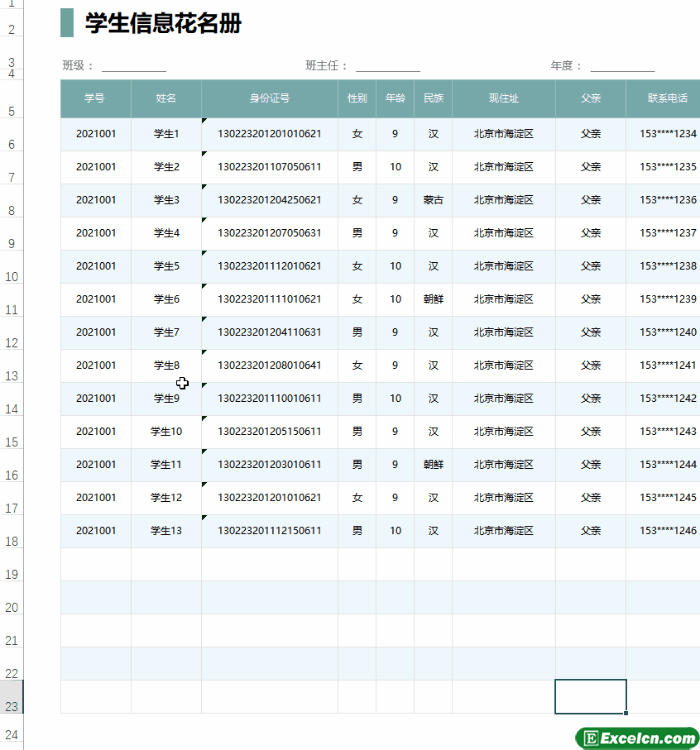Select phone cell 153****1245

pyautogui.click(x=663, y=497)
